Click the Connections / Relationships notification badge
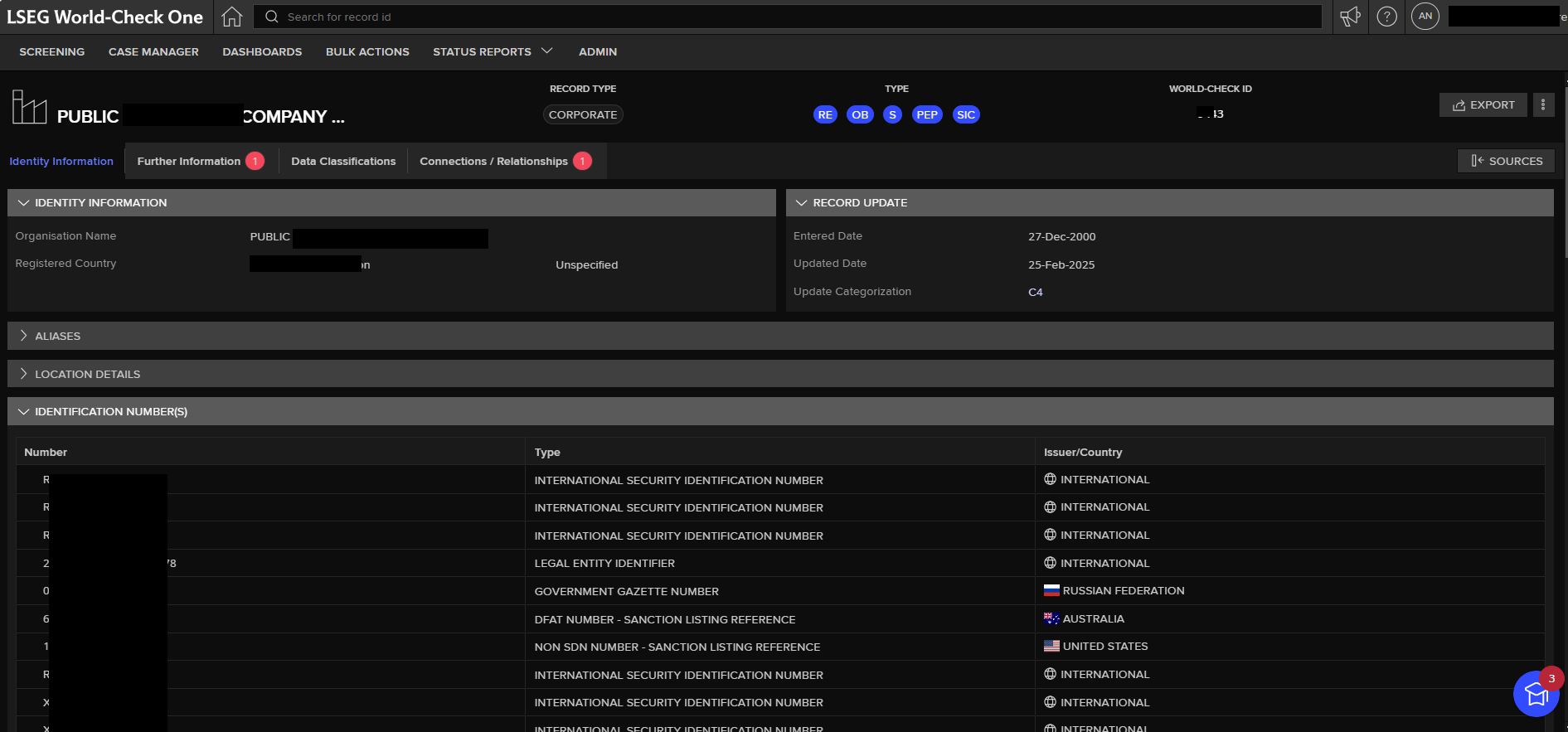 [583, 161]
